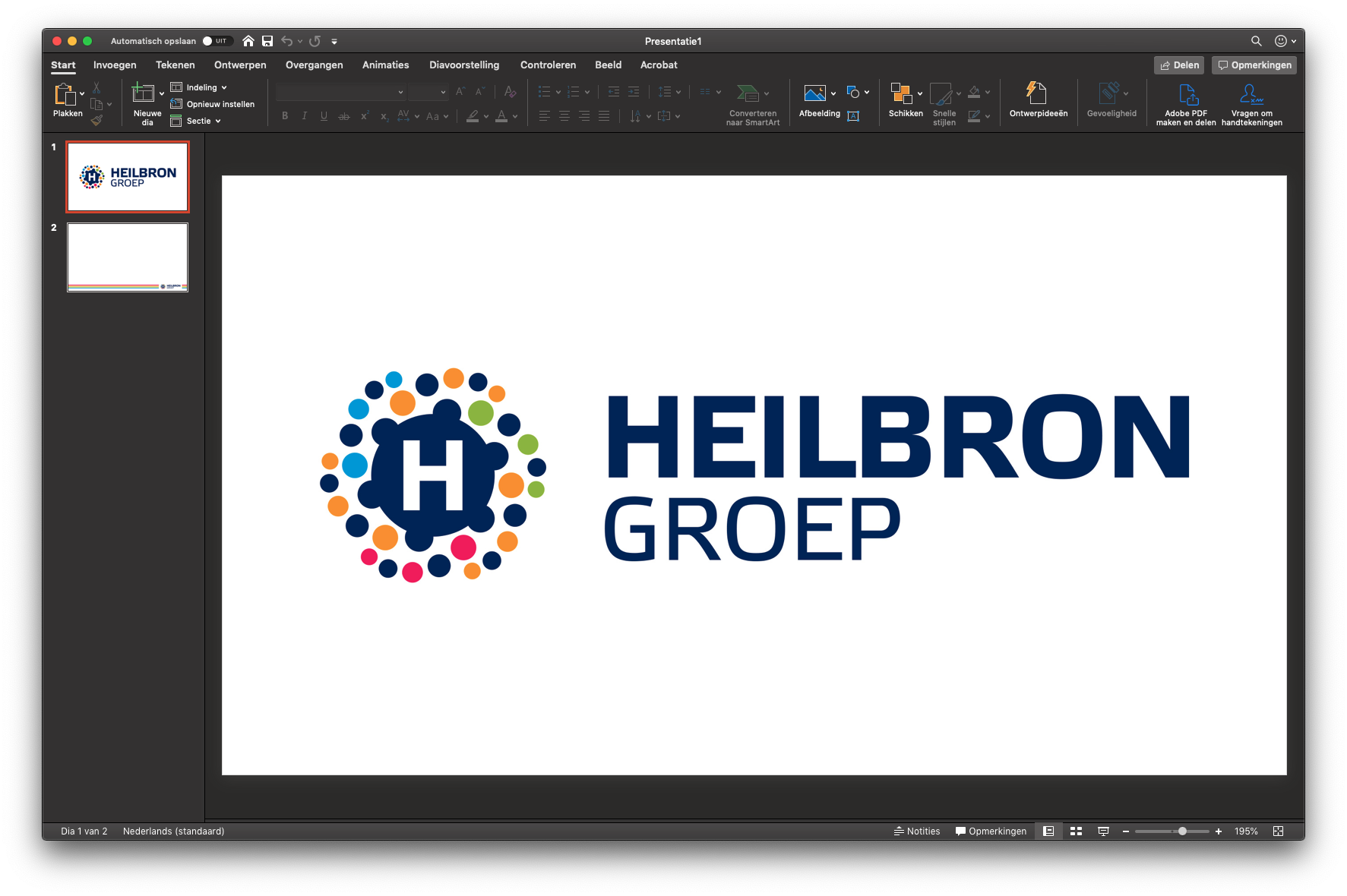Toggle Opmerkingen pane in status bar
1347x896 pixels.
tap(991, 831)
